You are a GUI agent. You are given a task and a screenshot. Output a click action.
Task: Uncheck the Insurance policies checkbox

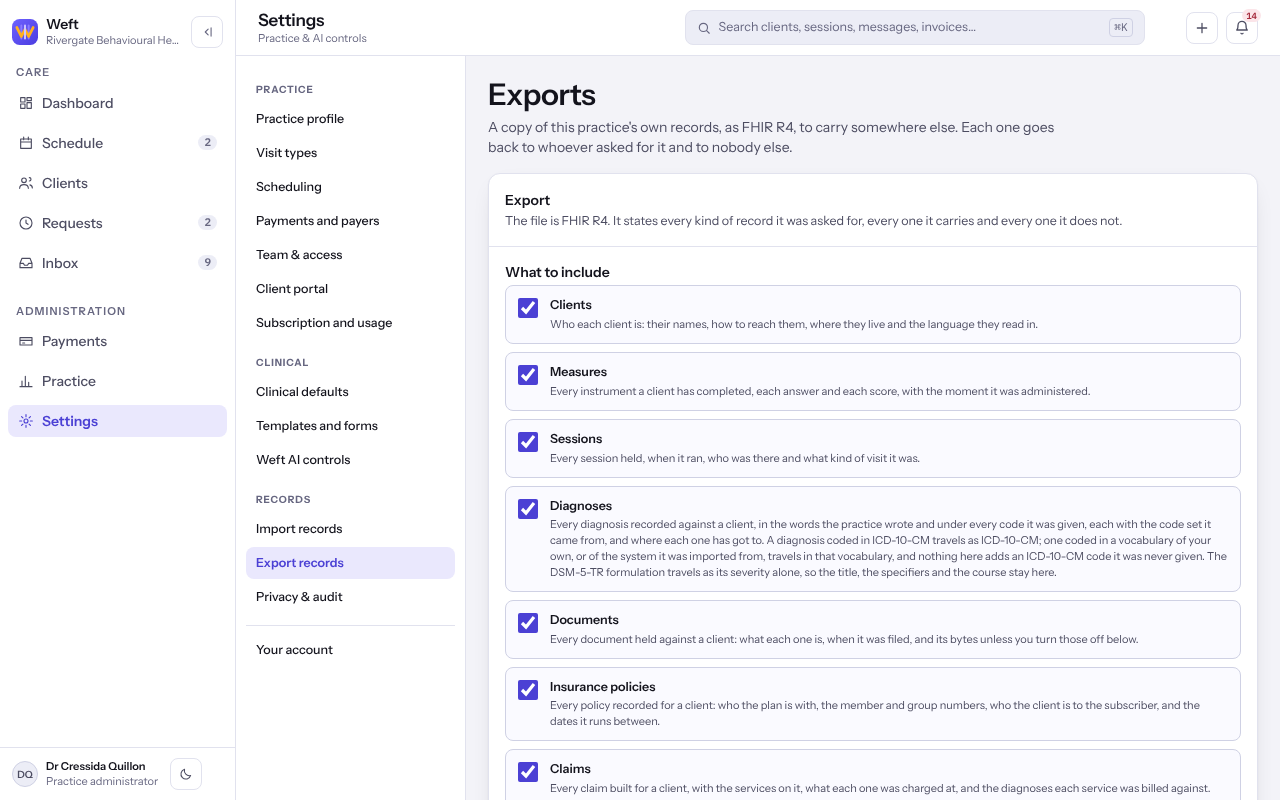pos(528,690)
